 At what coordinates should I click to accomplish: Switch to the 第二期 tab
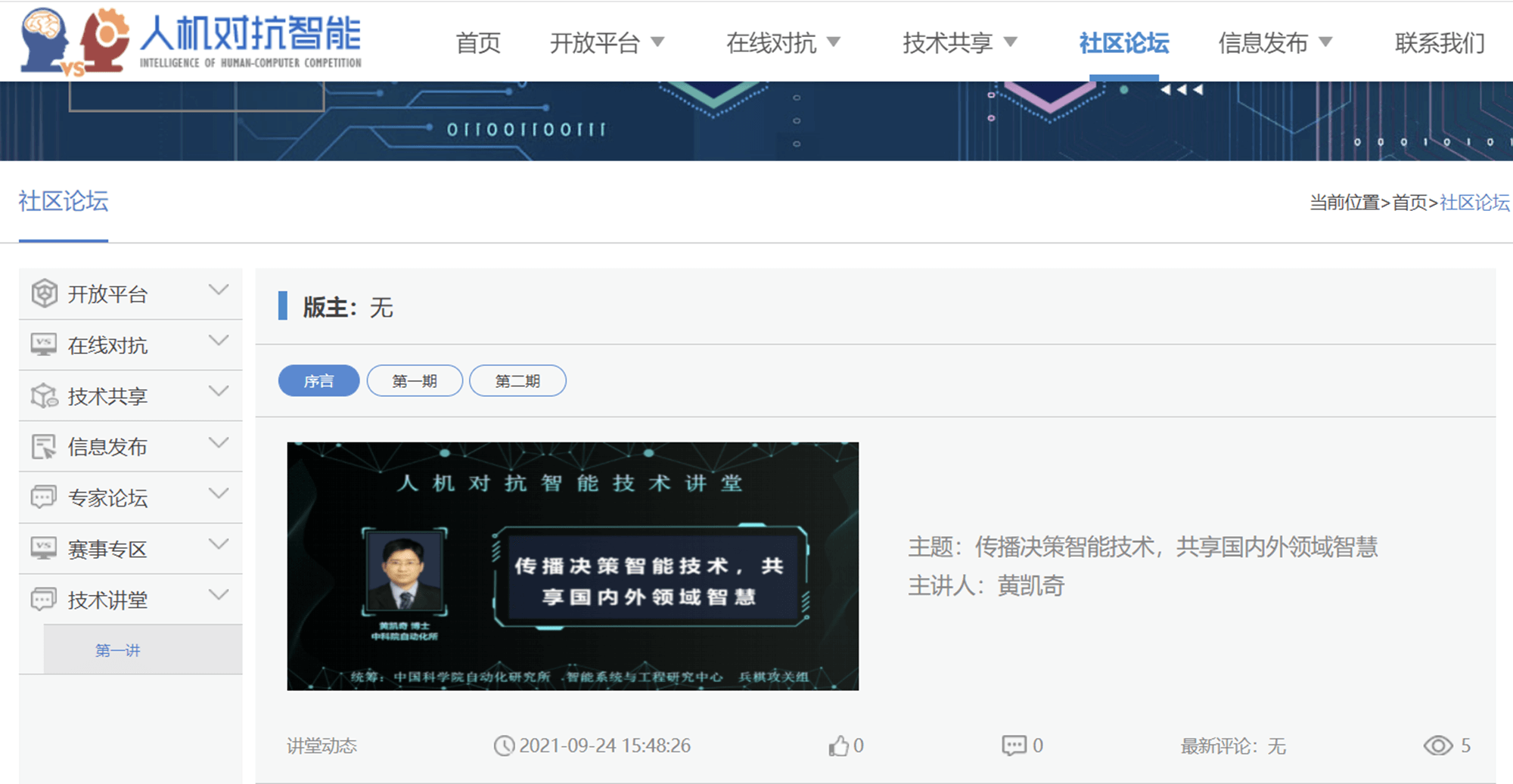(x=517, y=380)
